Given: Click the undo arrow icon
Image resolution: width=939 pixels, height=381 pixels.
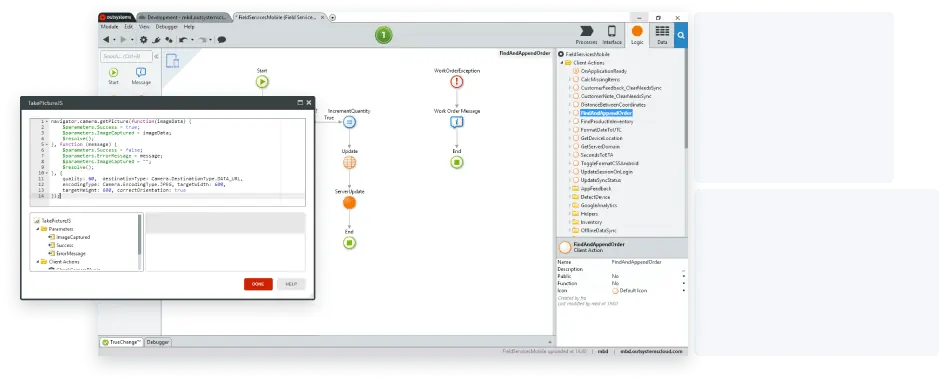Looking at the screenshot, I should [183, 40].
